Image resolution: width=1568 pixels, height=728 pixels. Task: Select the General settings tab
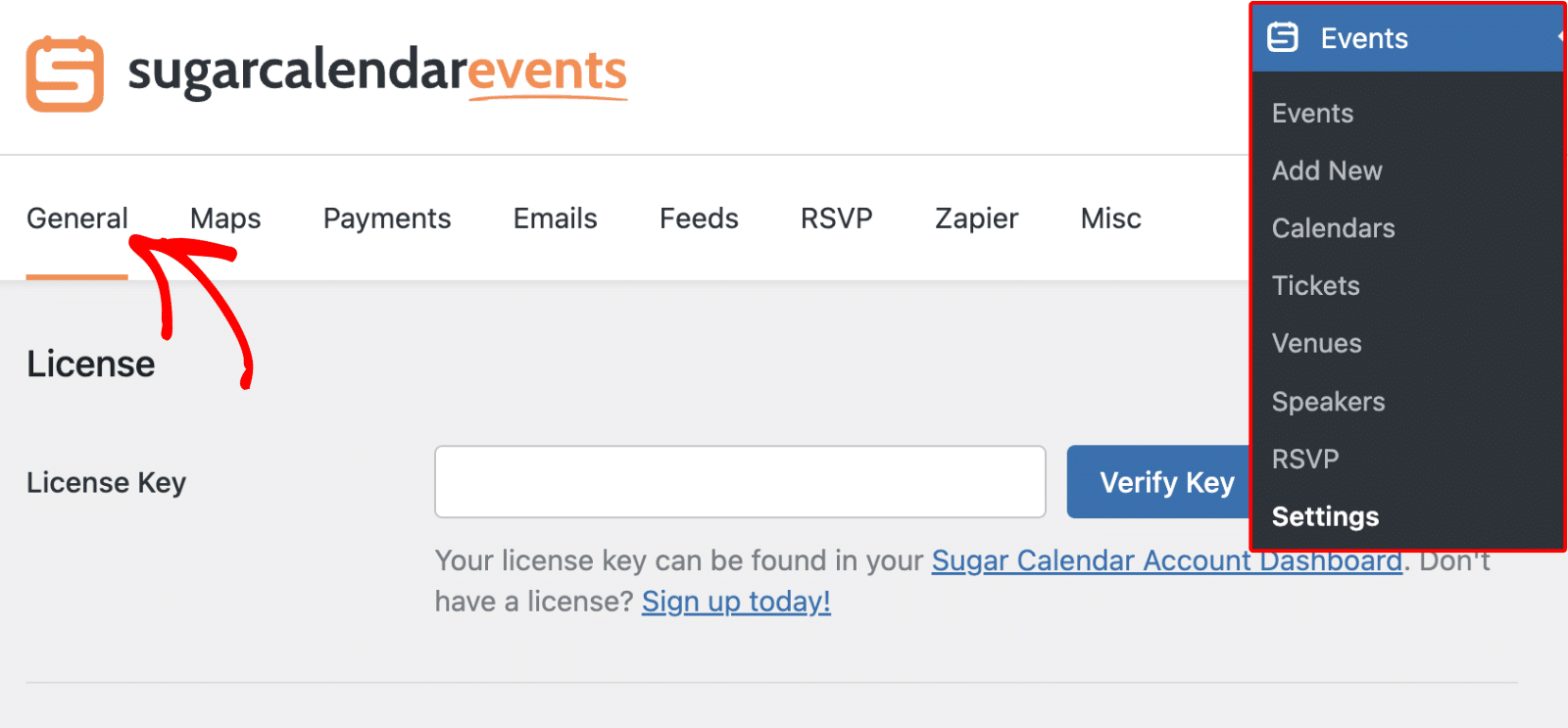click(x=76, y=218)
